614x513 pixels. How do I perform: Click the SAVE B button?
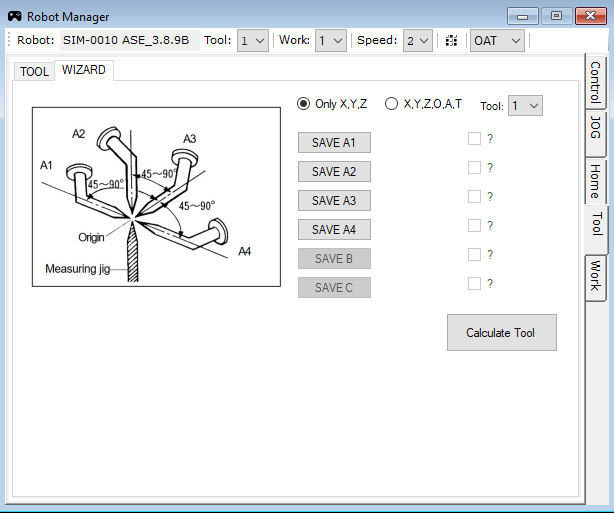(334, 258)
